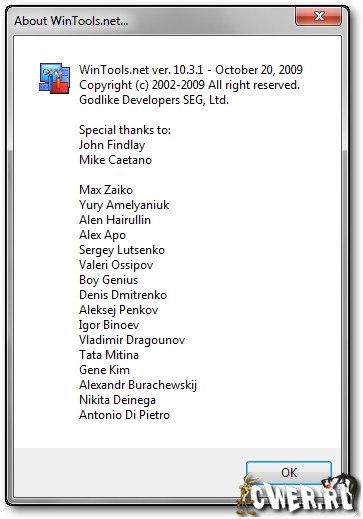Click the name Denis Dmitrenko
The height and width of the screenshot is (519, 363).
coord(123,295)
